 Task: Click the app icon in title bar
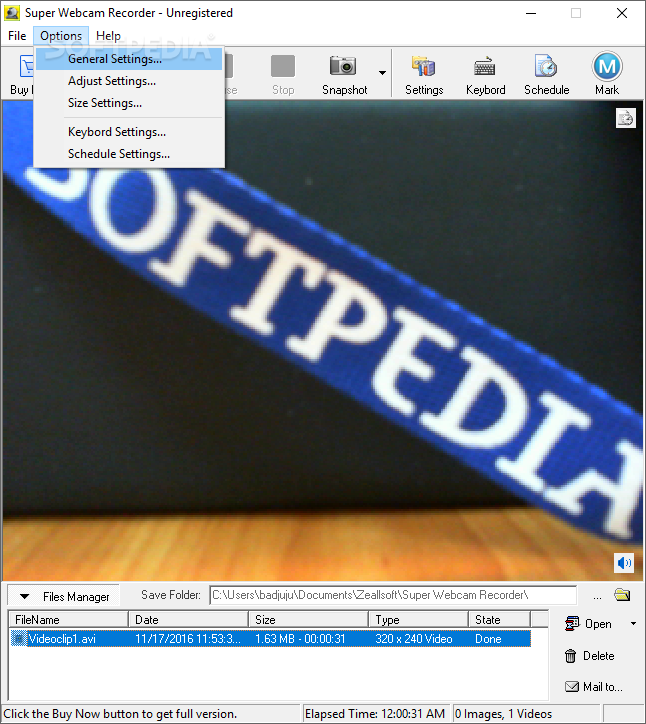12,13
